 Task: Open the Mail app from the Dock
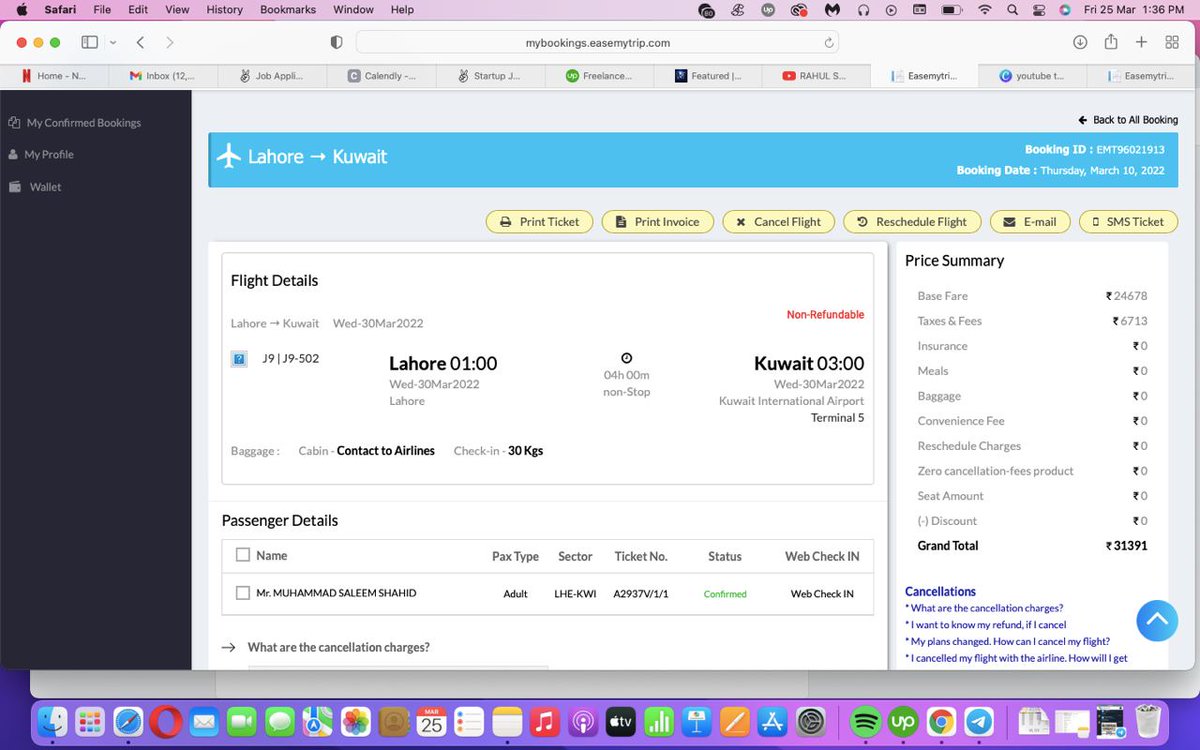[x=204, y=721]
